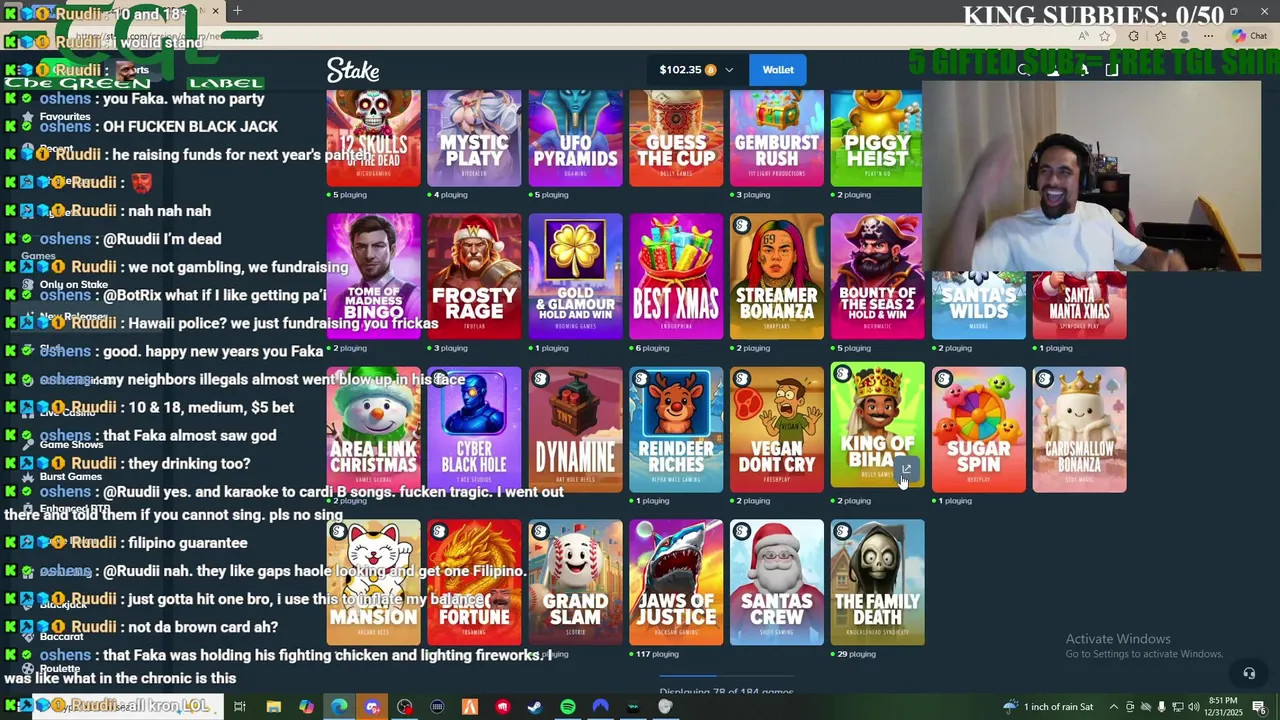Open the Cardsmallow Bonanza game
Screen dimensions: 1280x720
click(1079, 429)
